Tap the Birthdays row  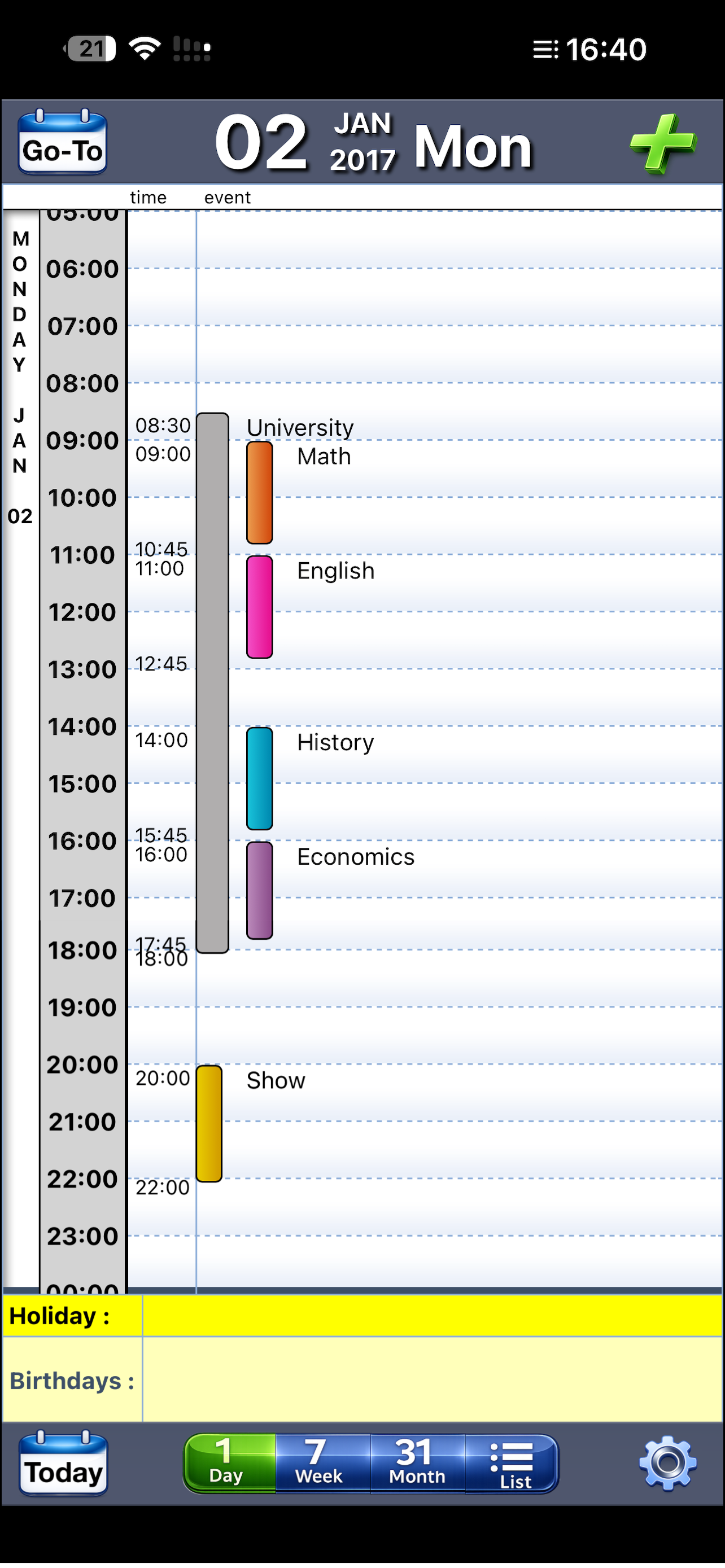(431, 1380)
